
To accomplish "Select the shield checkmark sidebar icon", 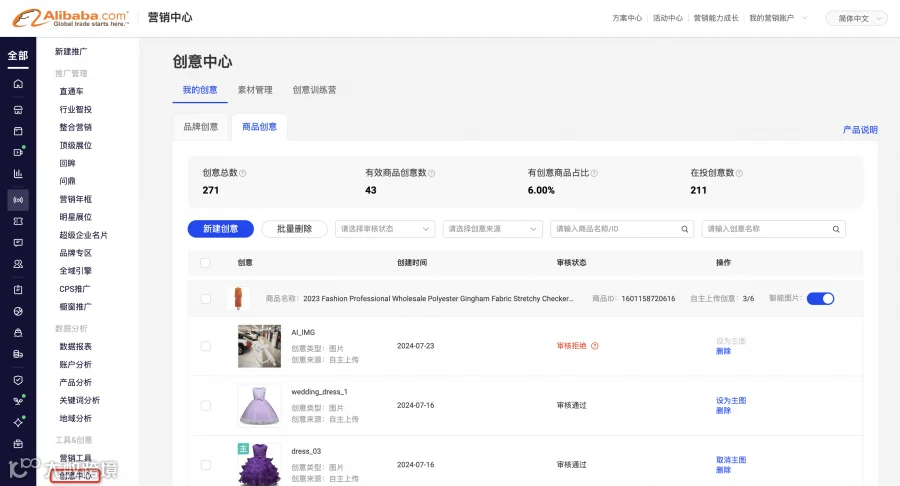I will tap(18, 380).
